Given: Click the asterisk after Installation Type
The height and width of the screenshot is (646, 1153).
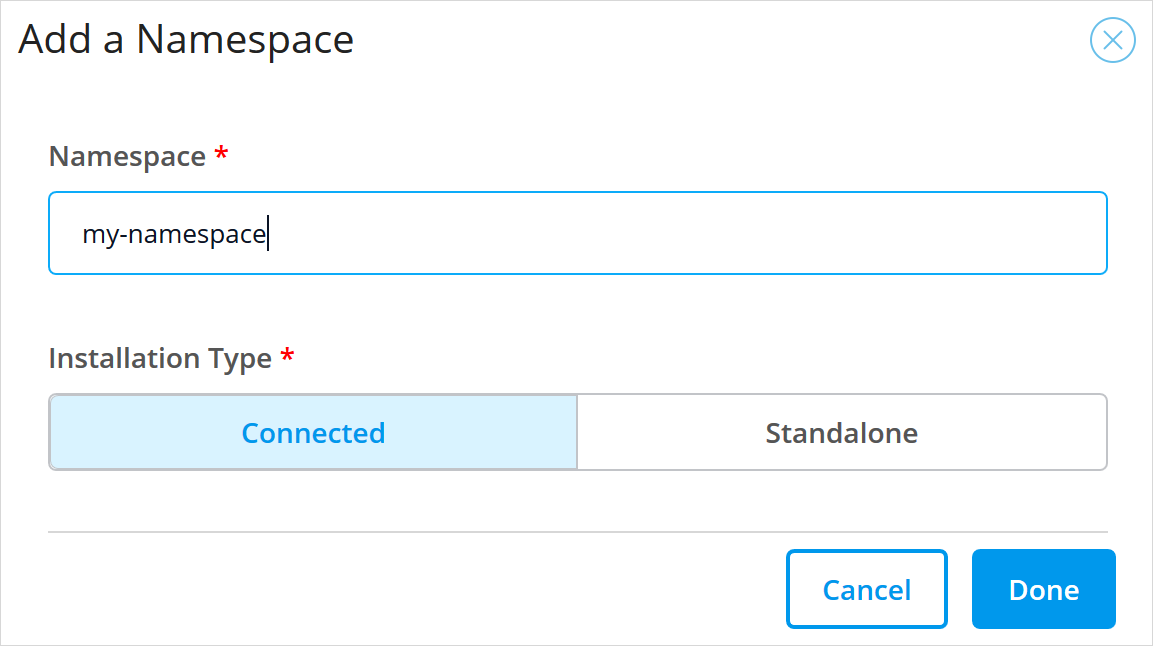Looking at the screenshot, I should pyautogui.click(x=286, y=355).
